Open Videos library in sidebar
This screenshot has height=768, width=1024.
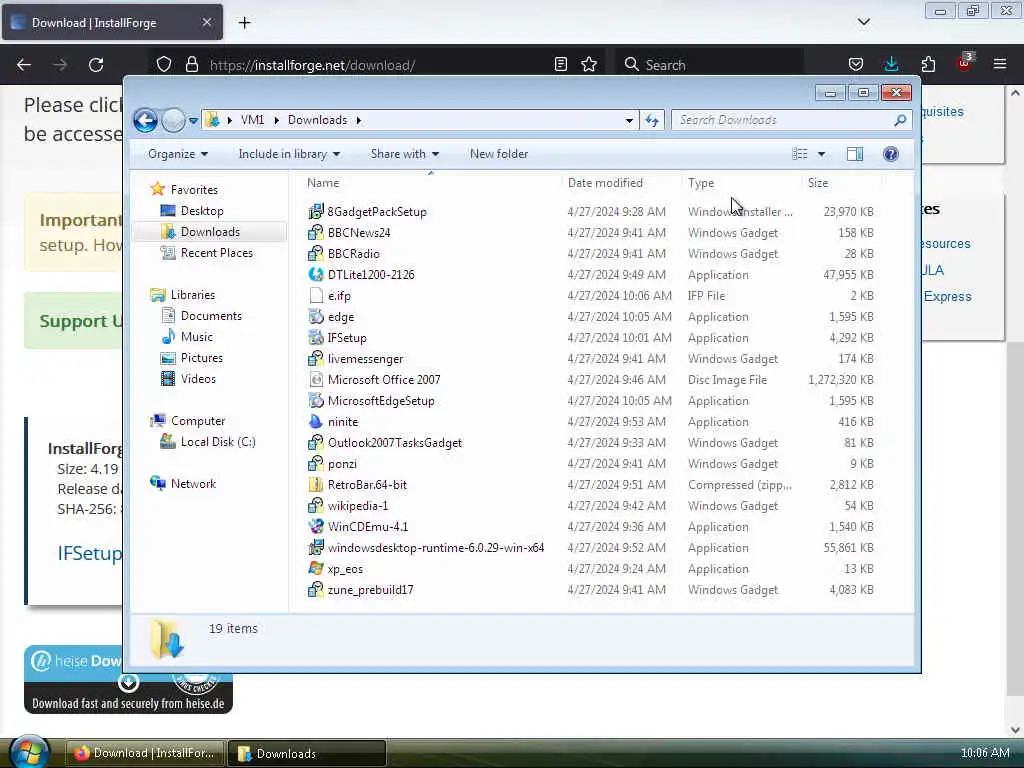[198, 379]
